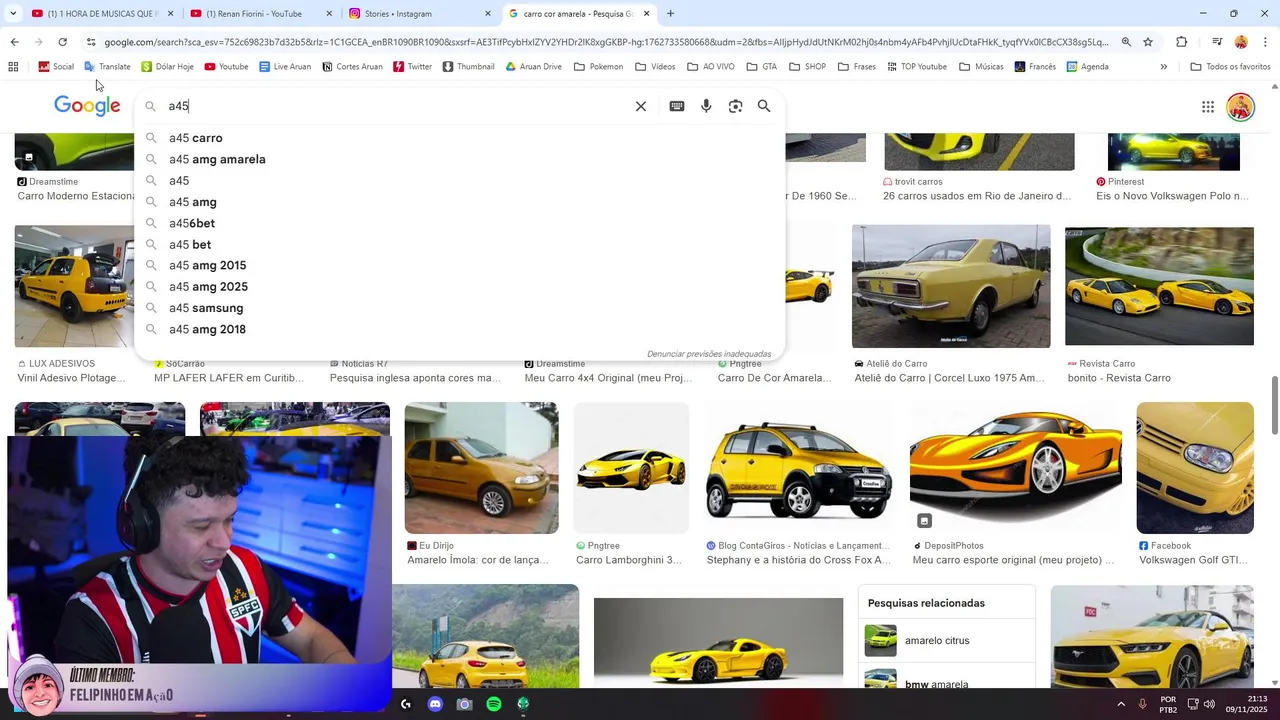1280x720 pixels.
Task: Select suggestion a456bet
Action: (459, 223)
